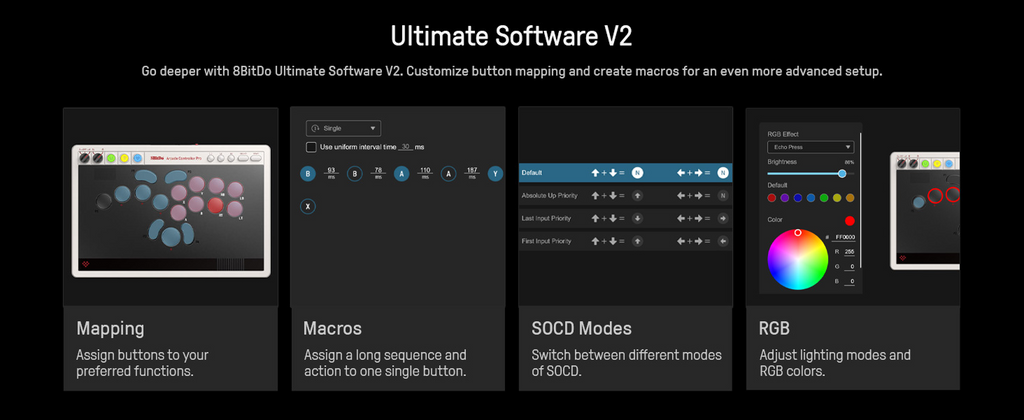Choose Last Input Priority SOCD mode

pyautogui.click(x=625, y=218)
